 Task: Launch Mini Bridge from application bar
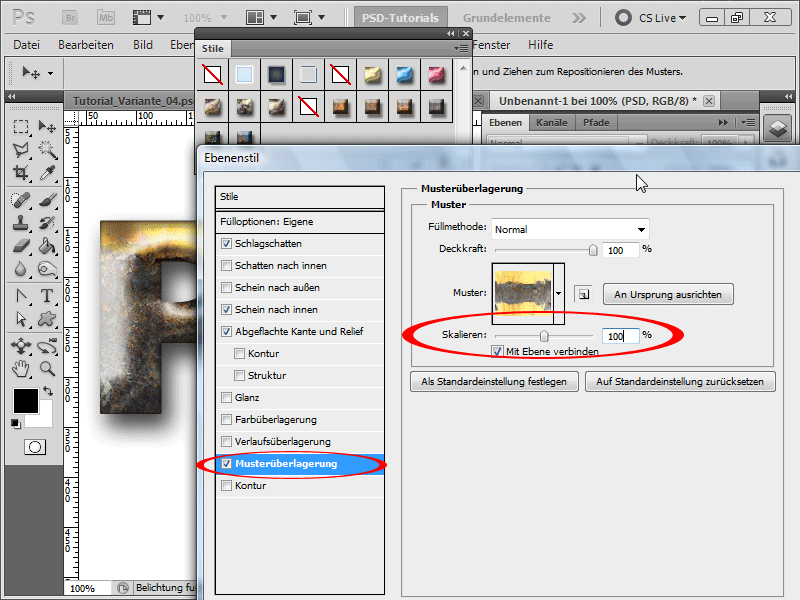(106, 18)
